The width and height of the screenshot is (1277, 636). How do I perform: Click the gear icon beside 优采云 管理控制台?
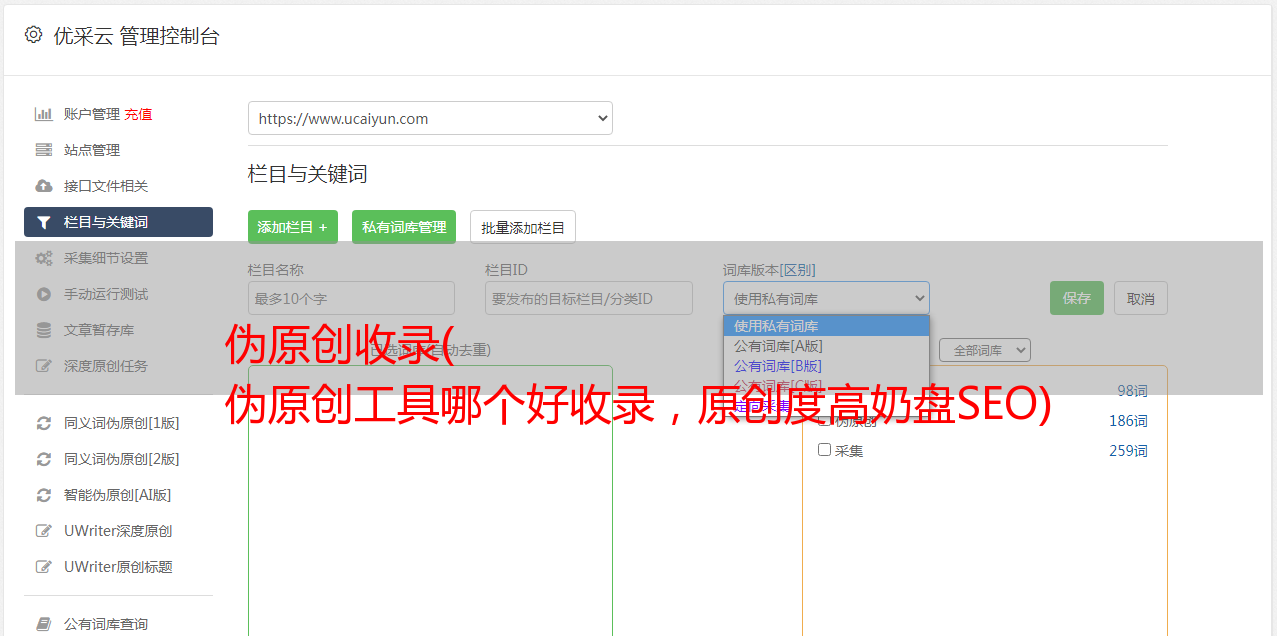pos(34,35)
